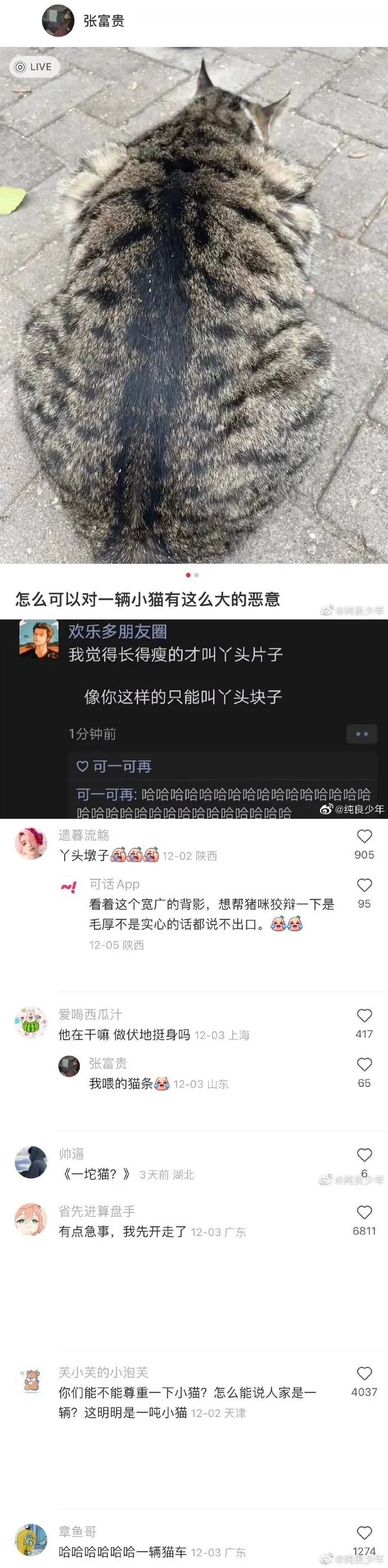The image size is (388, 1568).
Task: Like 爱喝西瓜汁's comment with 417 likes
Action: coord(364,1015)
